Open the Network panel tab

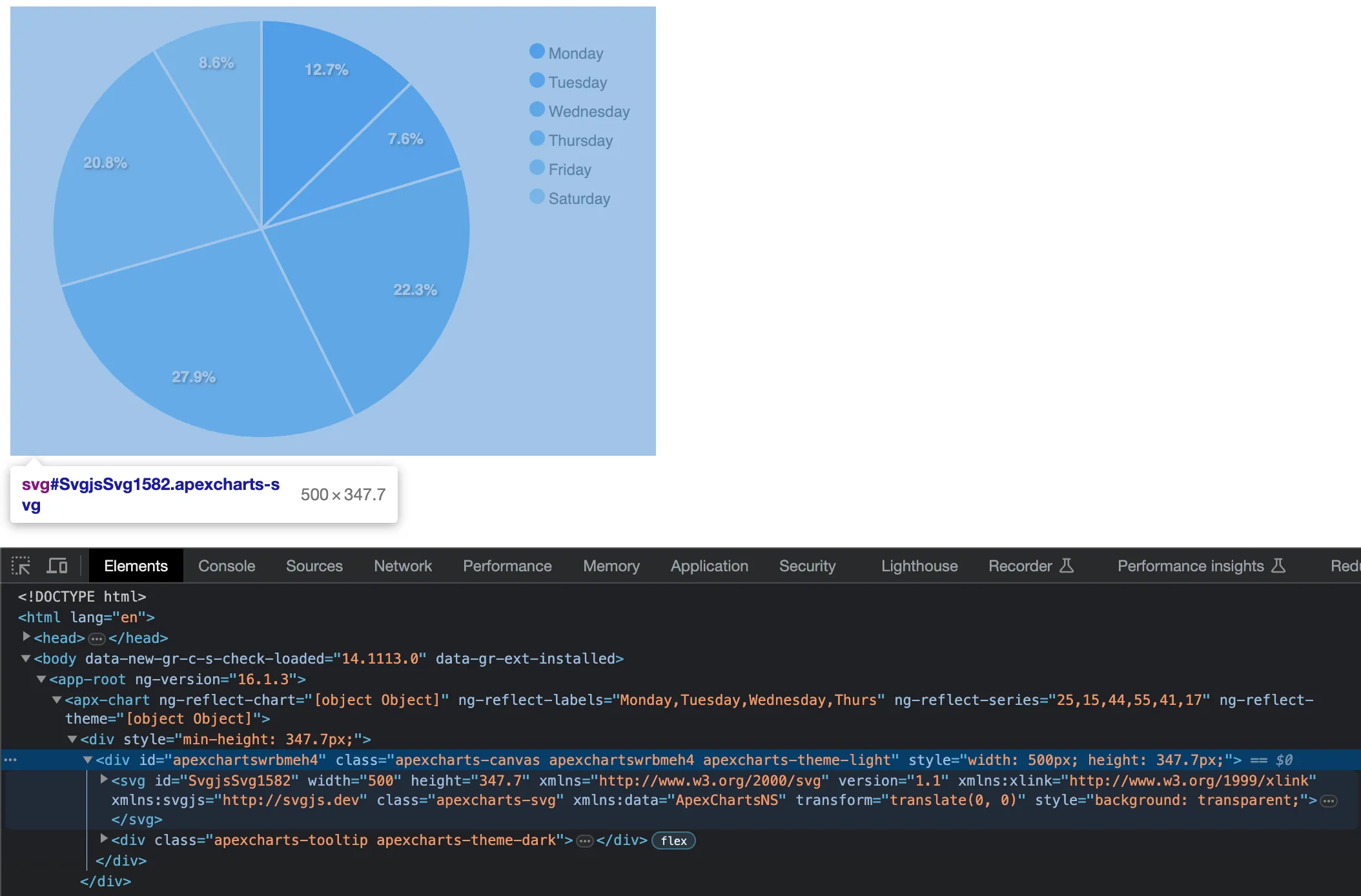(x=402, y=565)
